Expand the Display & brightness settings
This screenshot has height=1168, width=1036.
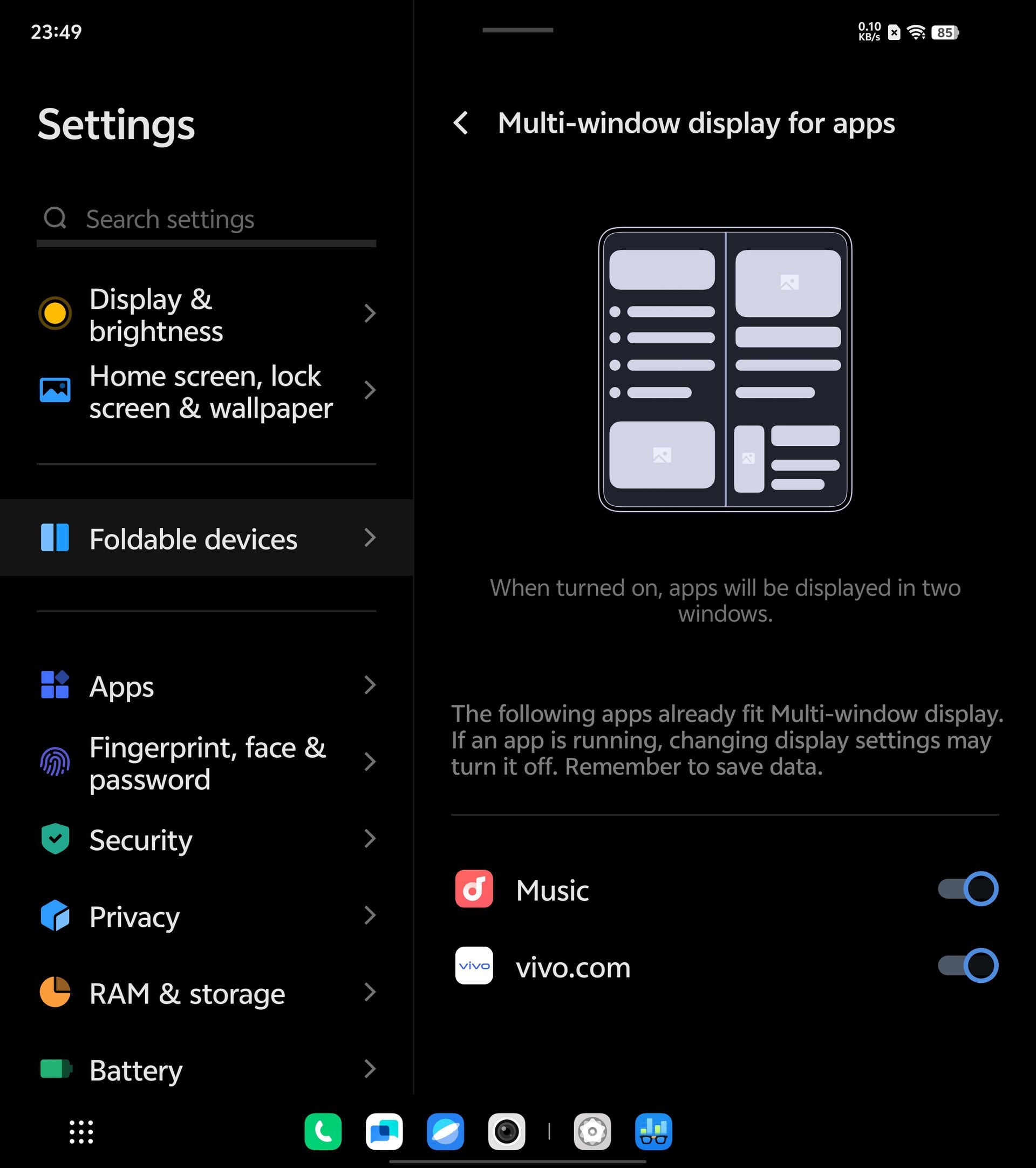[207, 314]
